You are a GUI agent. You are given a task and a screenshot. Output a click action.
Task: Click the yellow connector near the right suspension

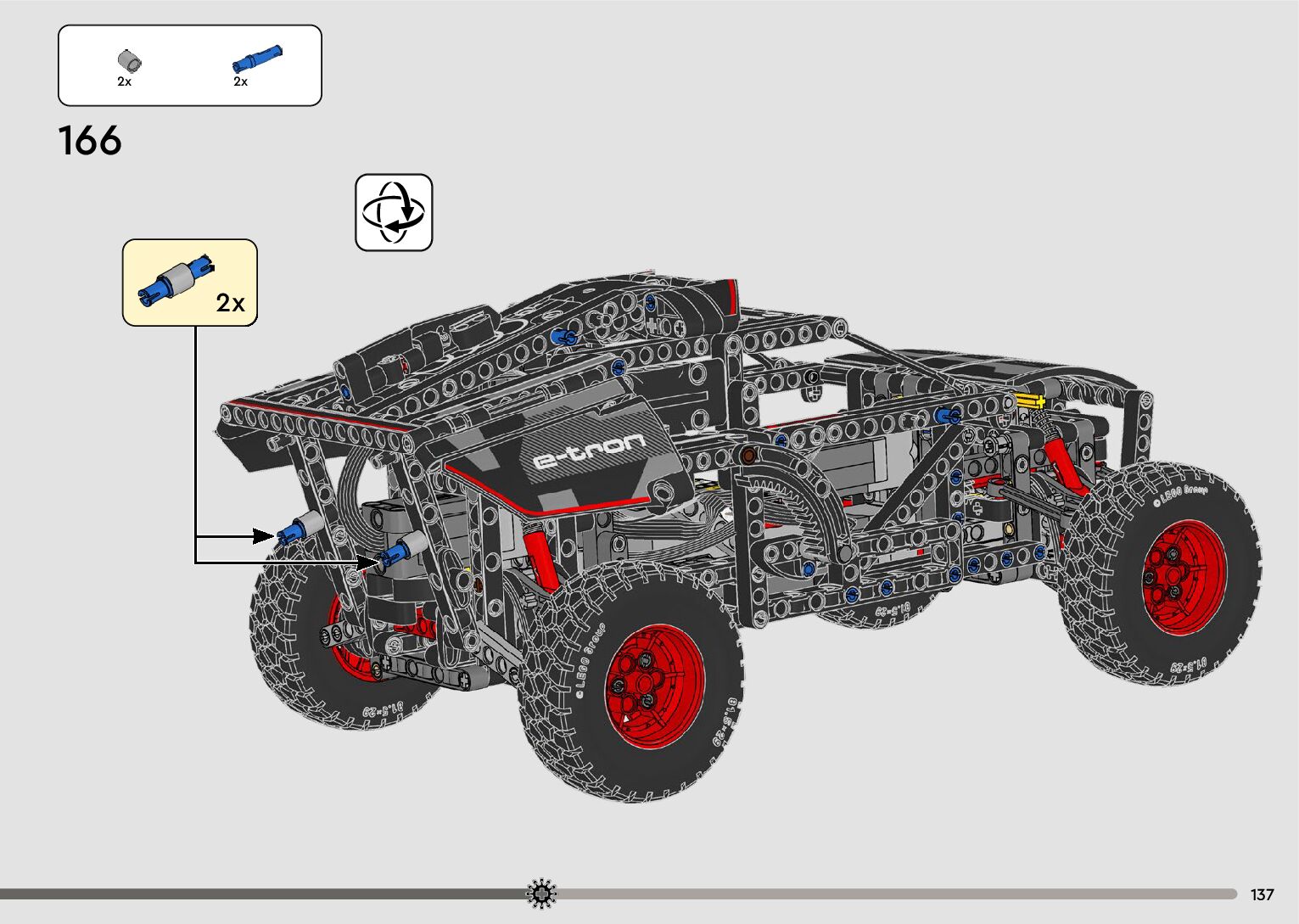click(x=1030, y=400)
